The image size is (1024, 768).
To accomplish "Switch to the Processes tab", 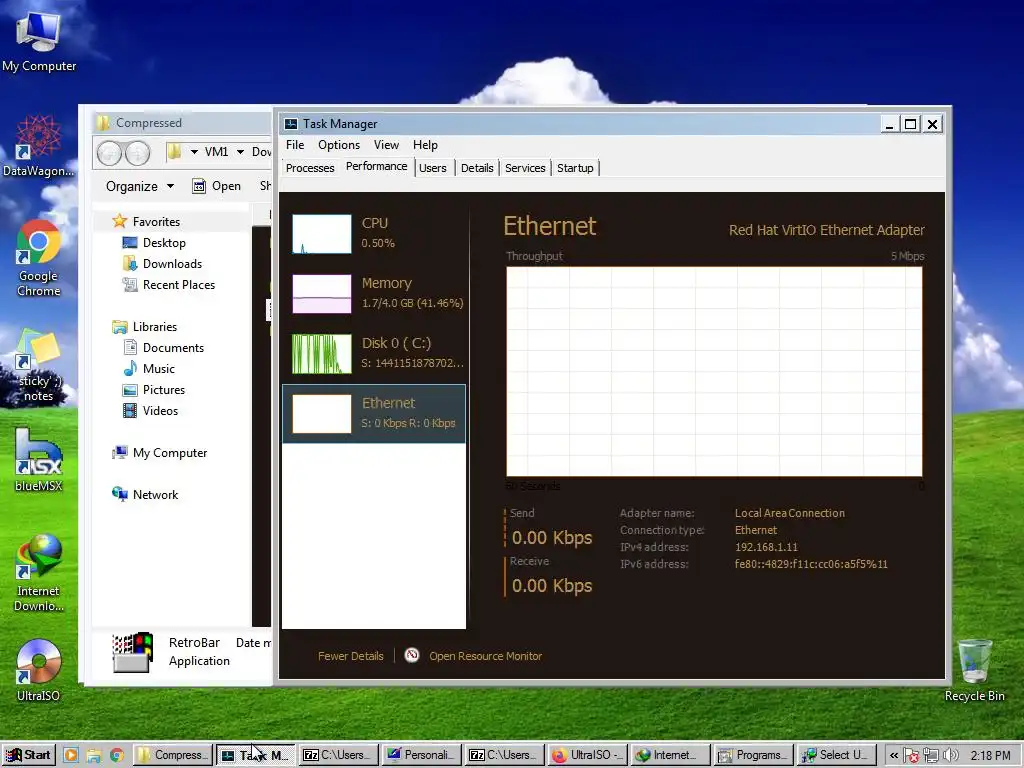I will tap(310, 168).
